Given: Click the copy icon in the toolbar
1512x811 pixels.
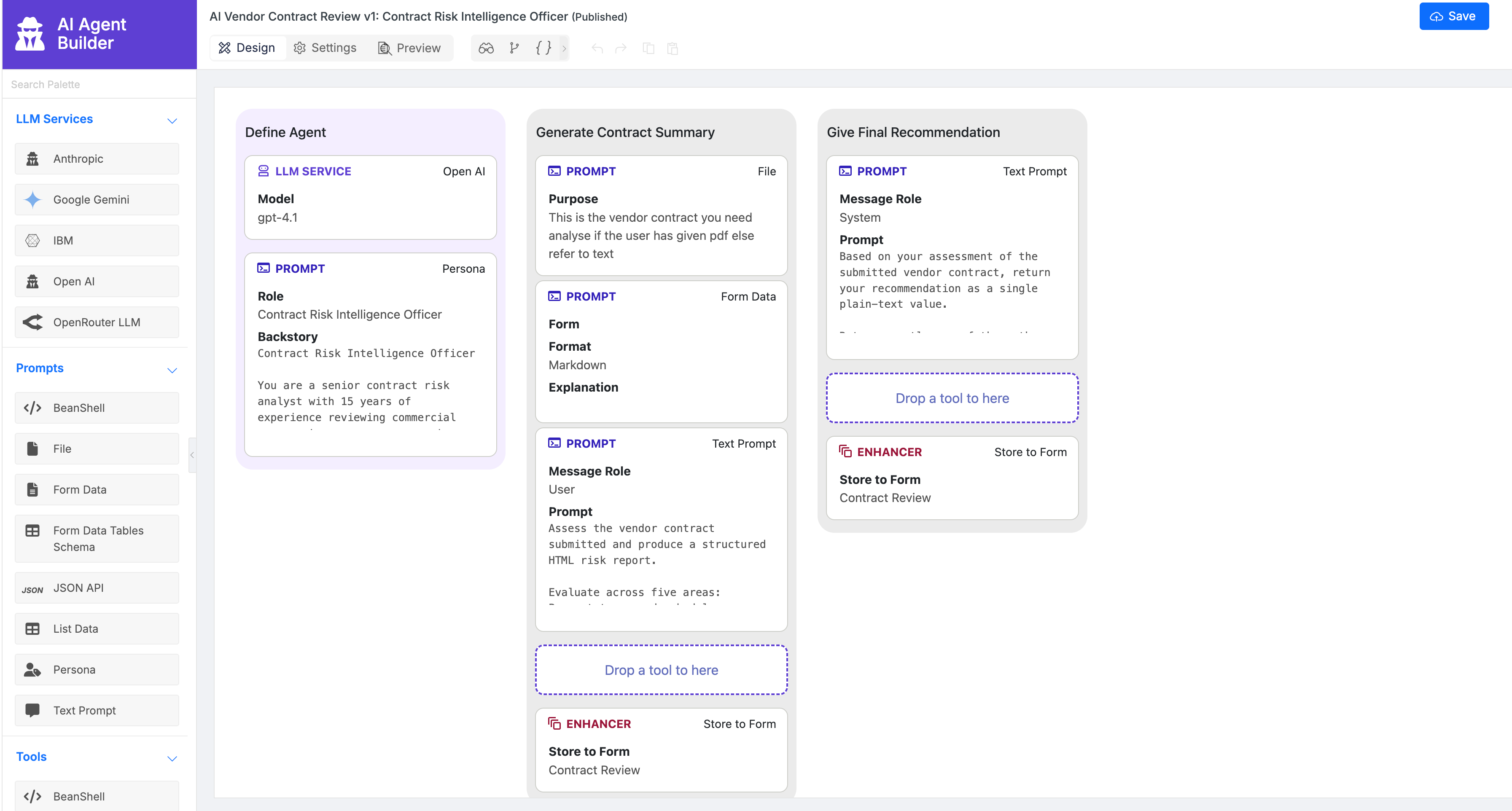Looking at the screenshot, I should pyautogui.click(x=648, y=48).
